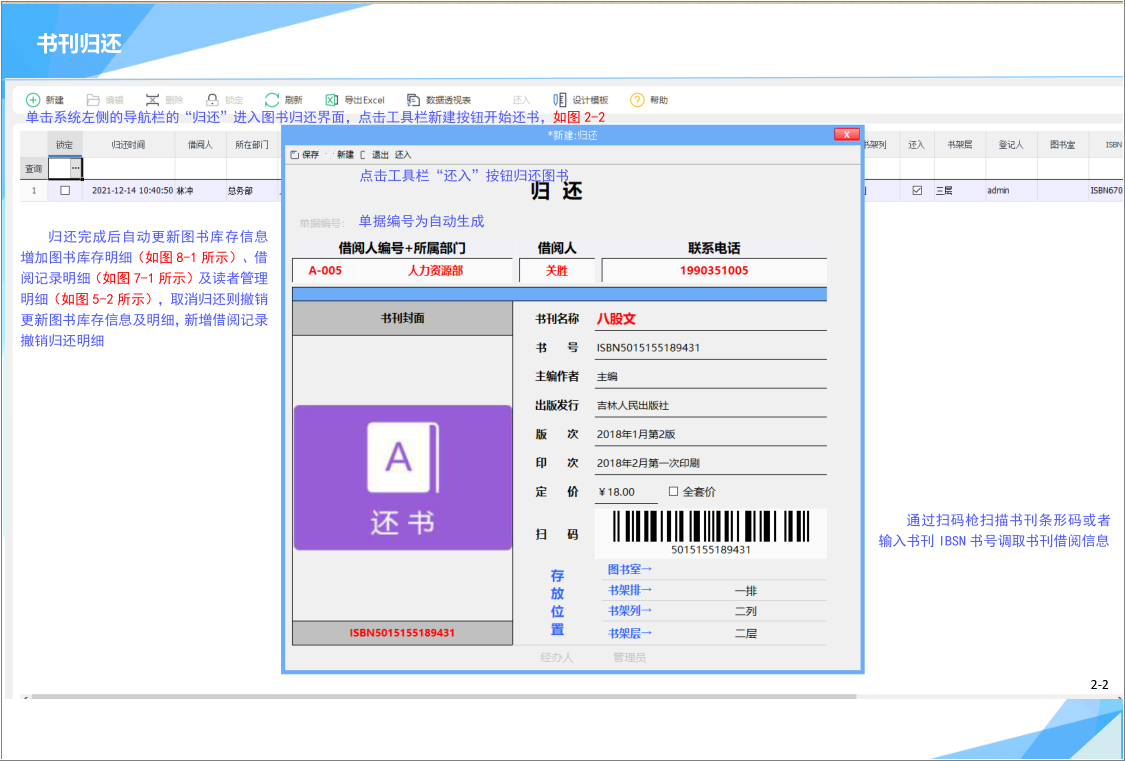Screen dimensions: 1125x761
Task: Click the 书架层 value 二层
Action: coord(746,633)
